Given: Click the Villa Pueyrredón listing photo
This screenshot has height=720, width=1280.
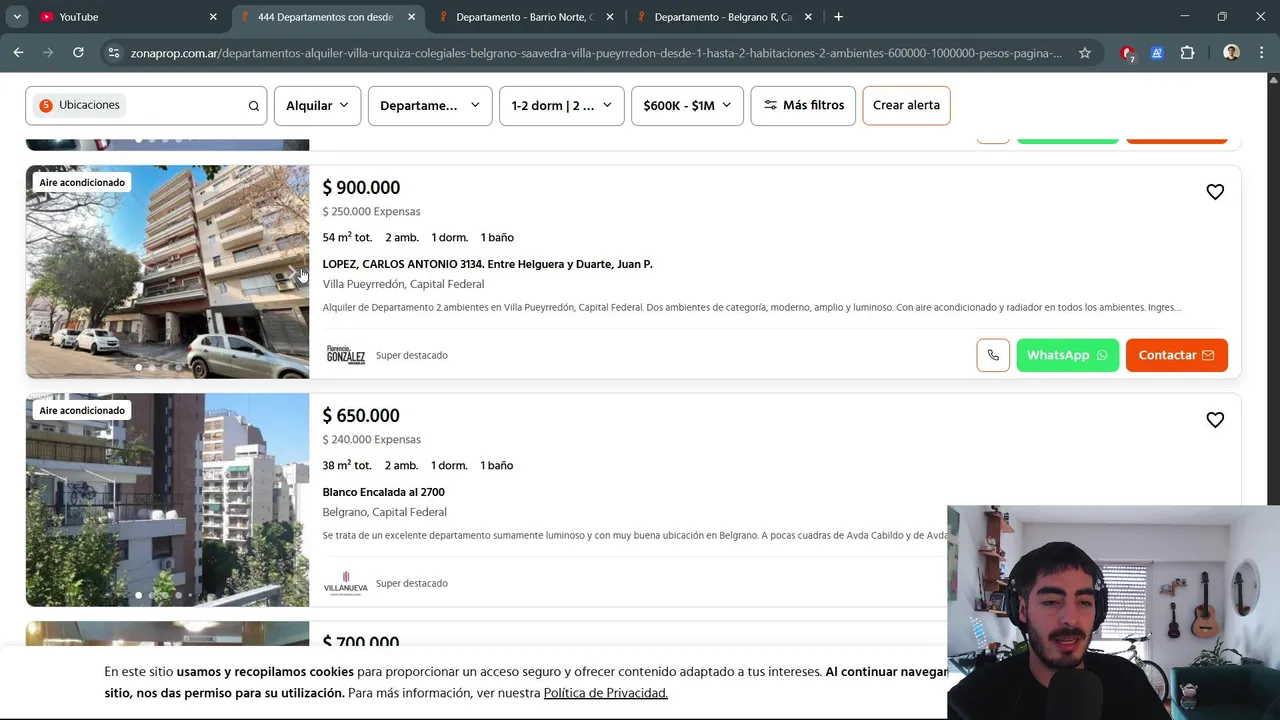Looking at the screenshot, I should click(x=167, y=272).
